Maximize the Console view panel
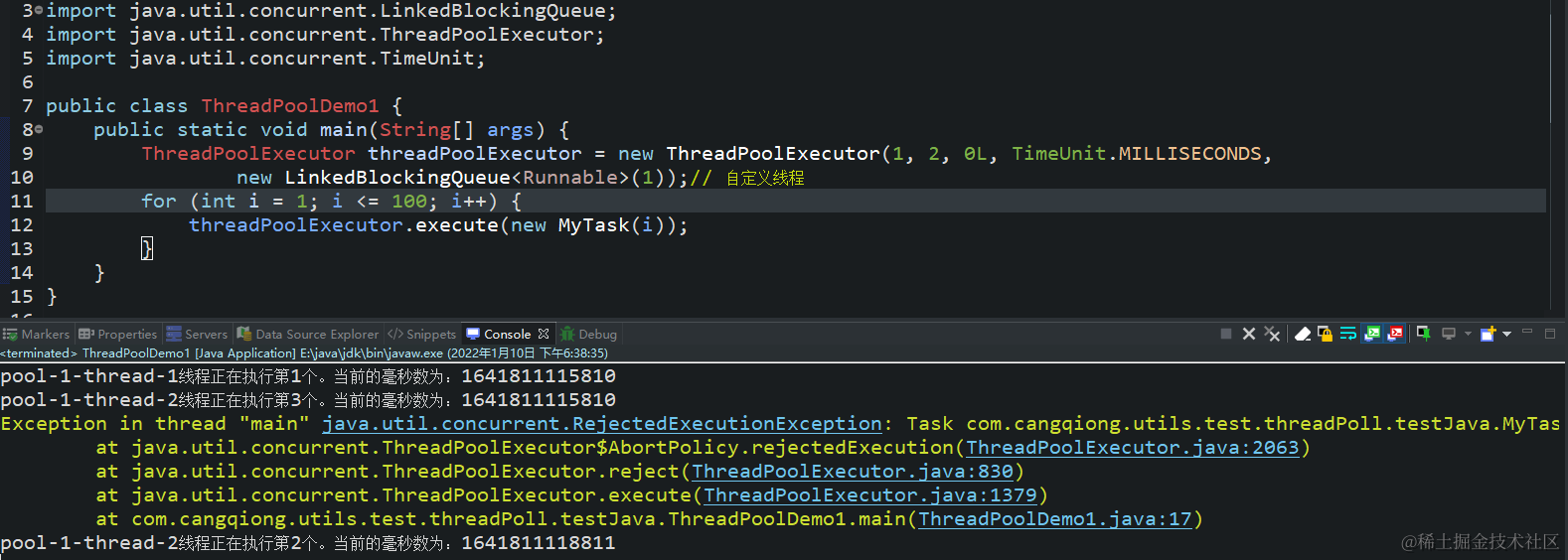 (1550, 334)
